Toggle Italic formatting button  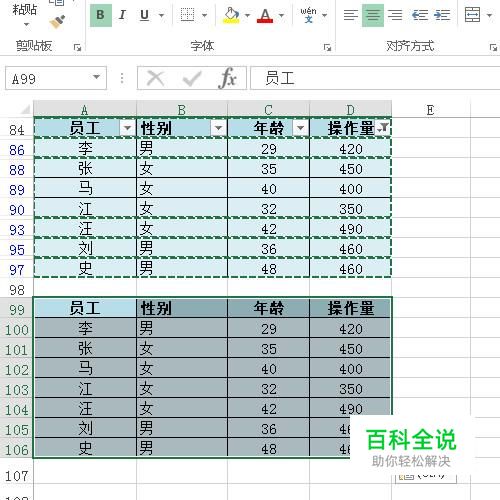122,15
